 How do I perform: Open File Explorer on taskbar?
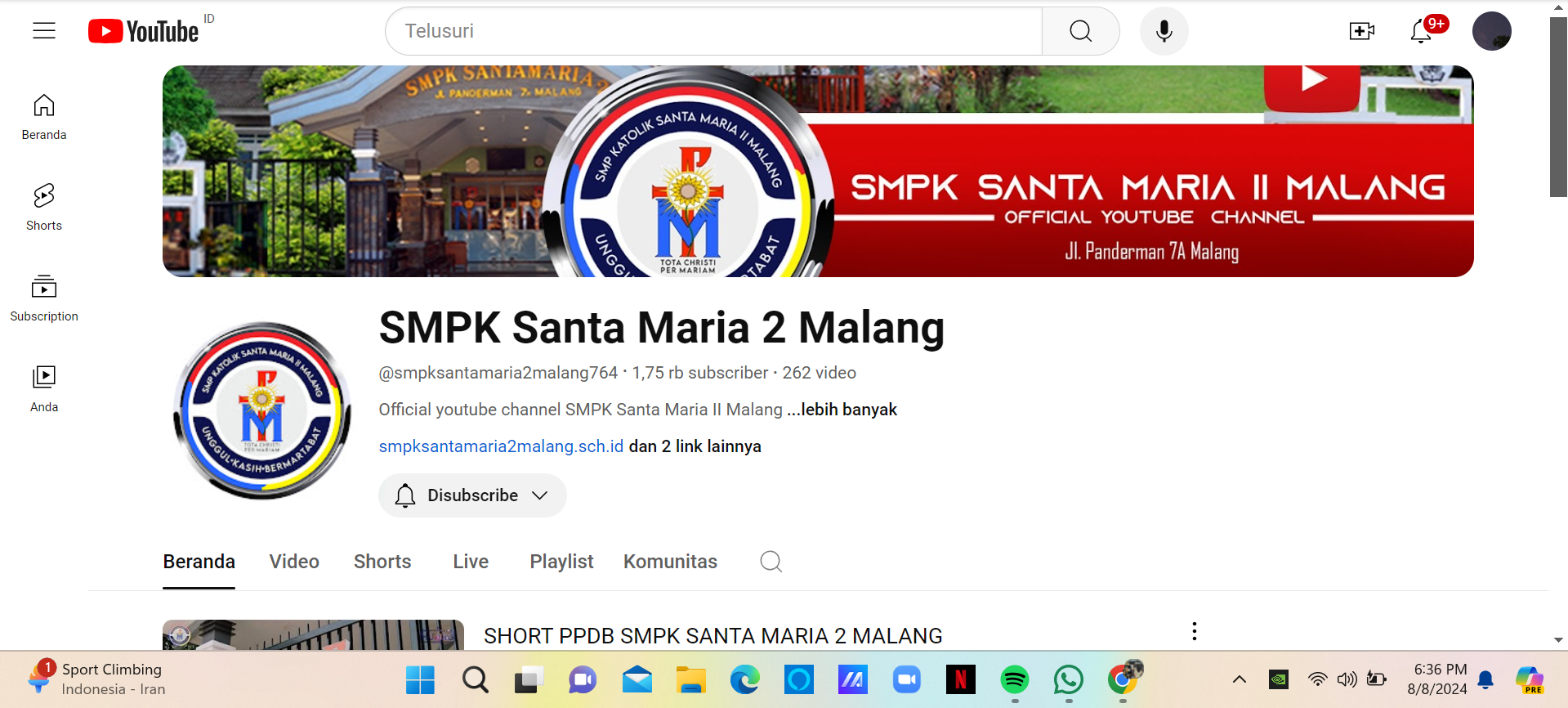point(690,679)
